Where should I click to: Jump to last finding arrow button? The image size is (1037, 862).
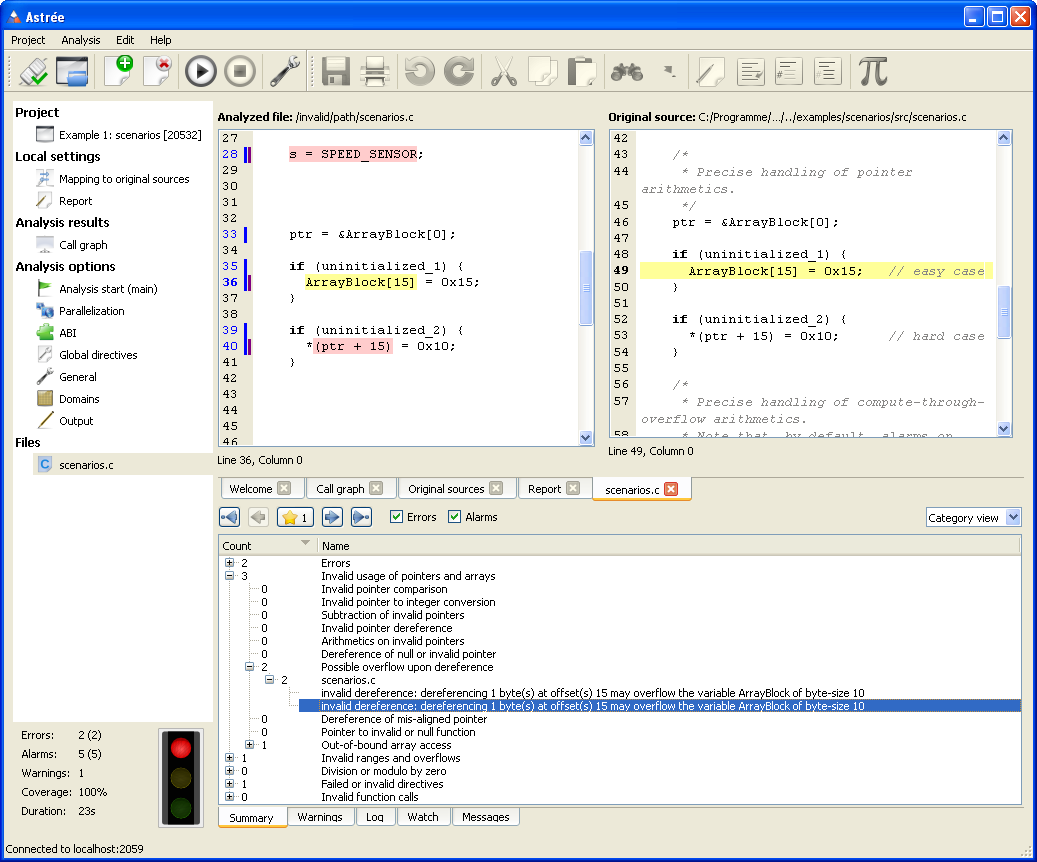361,517
